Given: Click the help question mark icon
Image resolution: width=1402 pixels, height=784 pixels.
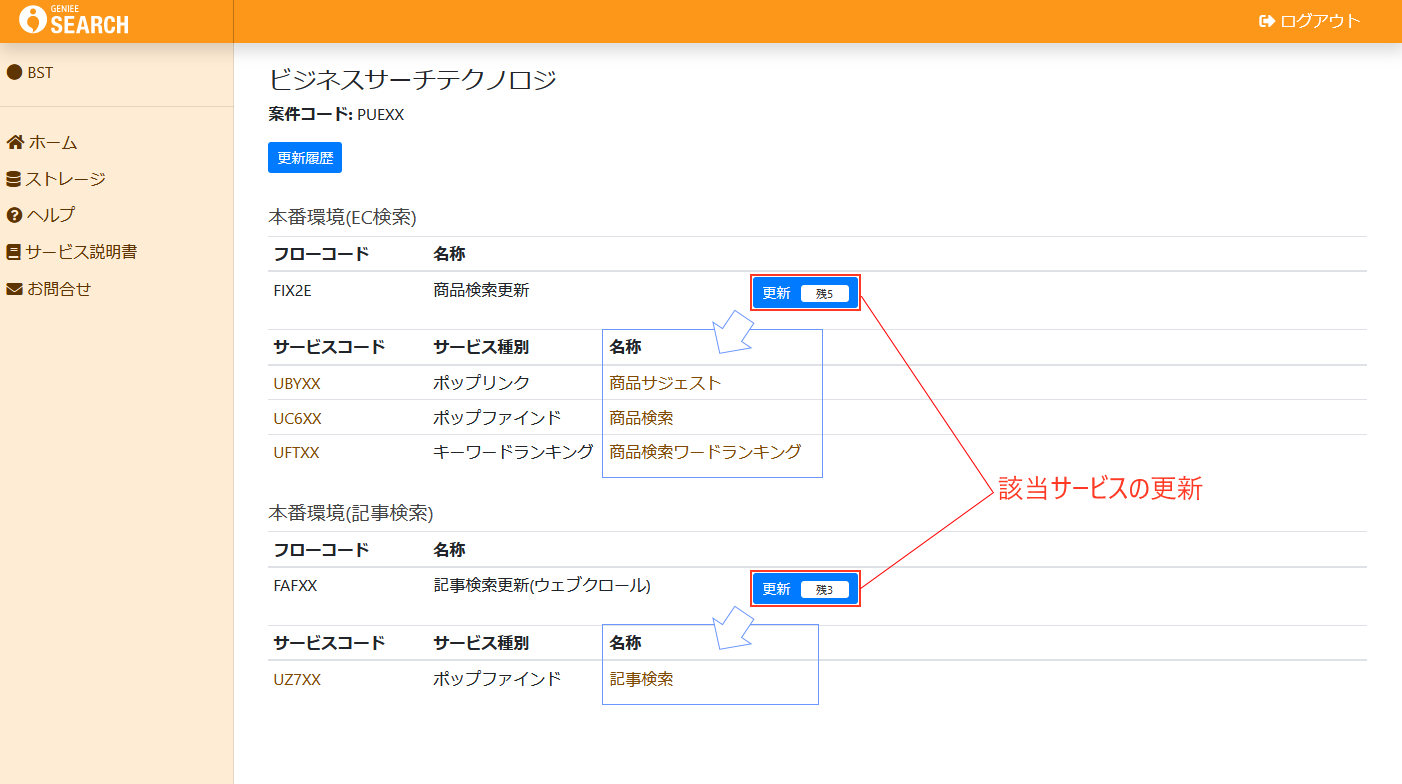Looking at the screenshot, I should pyautogui.click(x=14, y=215).
